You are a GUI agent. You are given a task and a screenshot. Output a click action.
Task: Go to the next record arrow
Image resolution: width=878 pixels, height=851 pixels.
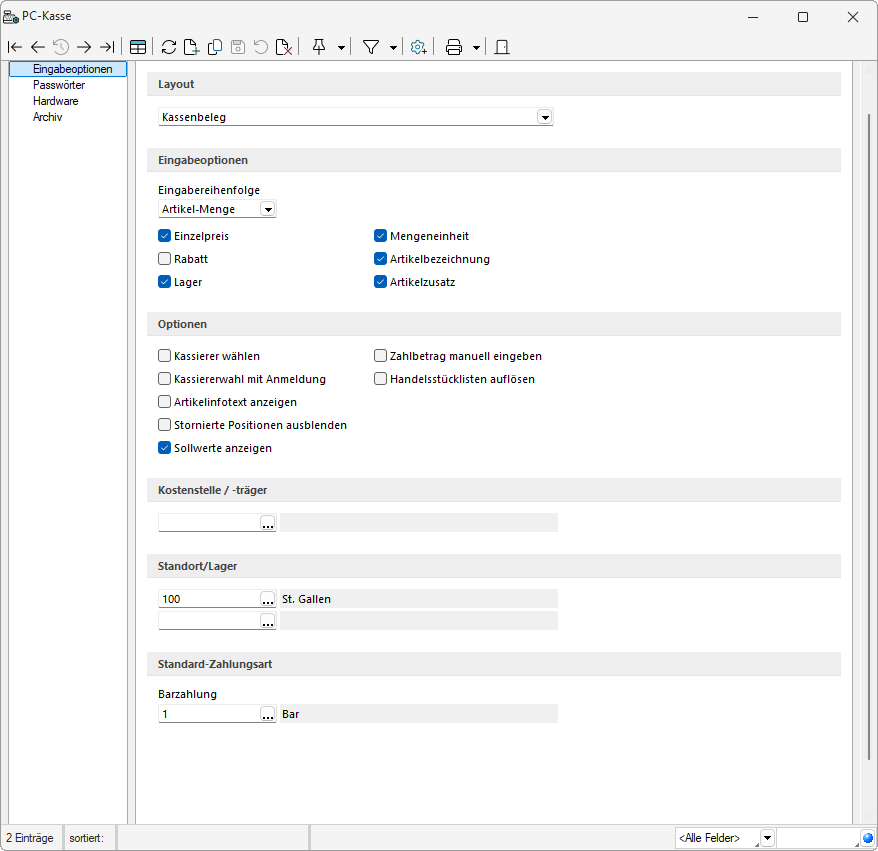pyautogui.click(x=84, y=47)
